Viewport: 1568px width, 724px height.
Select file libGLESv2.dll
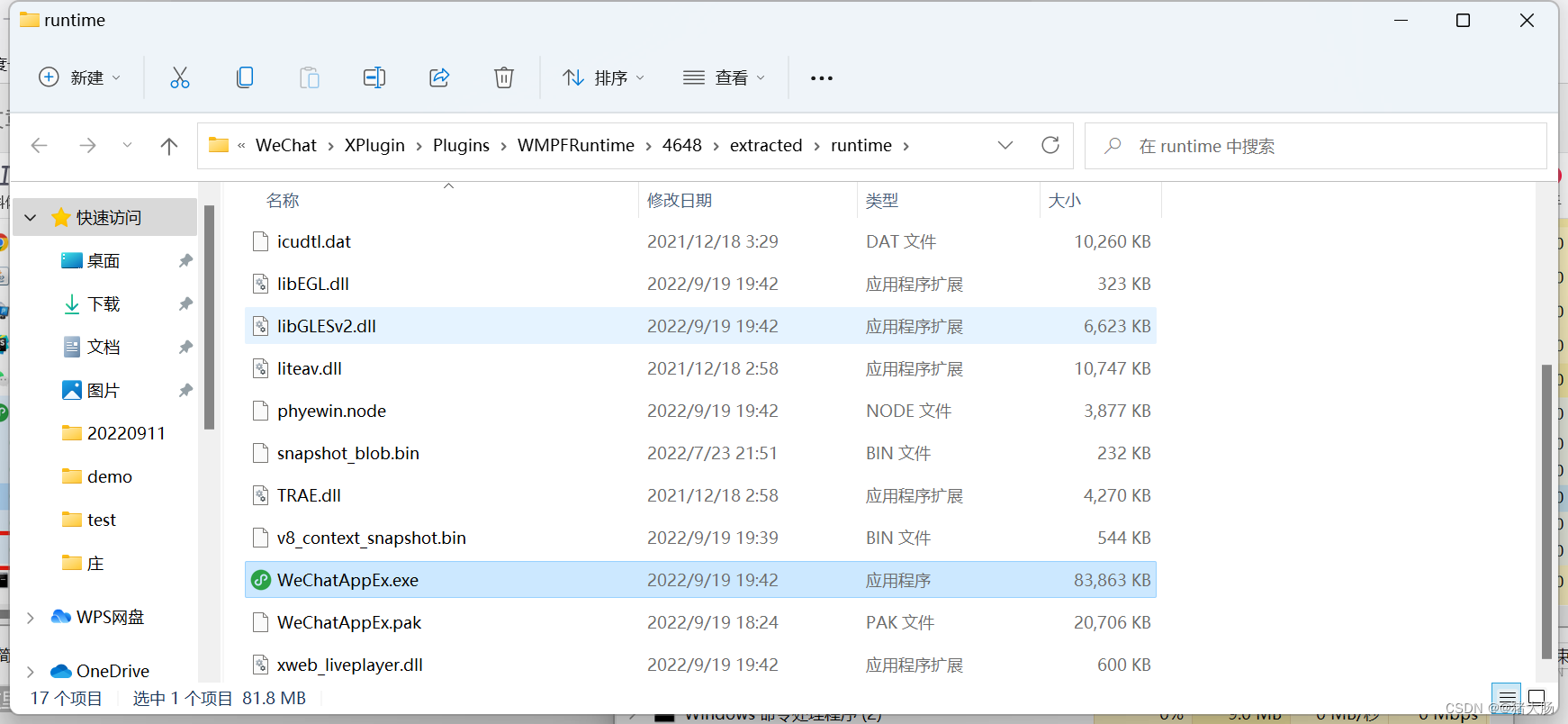[x=700, y=326]
